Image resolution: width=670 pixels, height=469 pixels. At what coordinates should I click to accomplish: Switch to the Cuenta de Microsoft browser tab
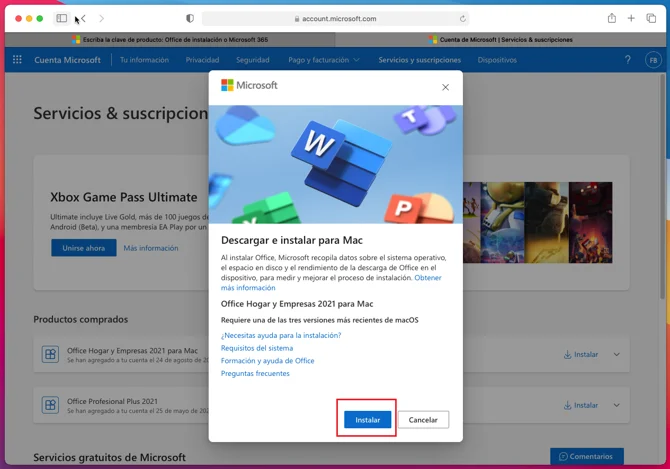(500, 40)
